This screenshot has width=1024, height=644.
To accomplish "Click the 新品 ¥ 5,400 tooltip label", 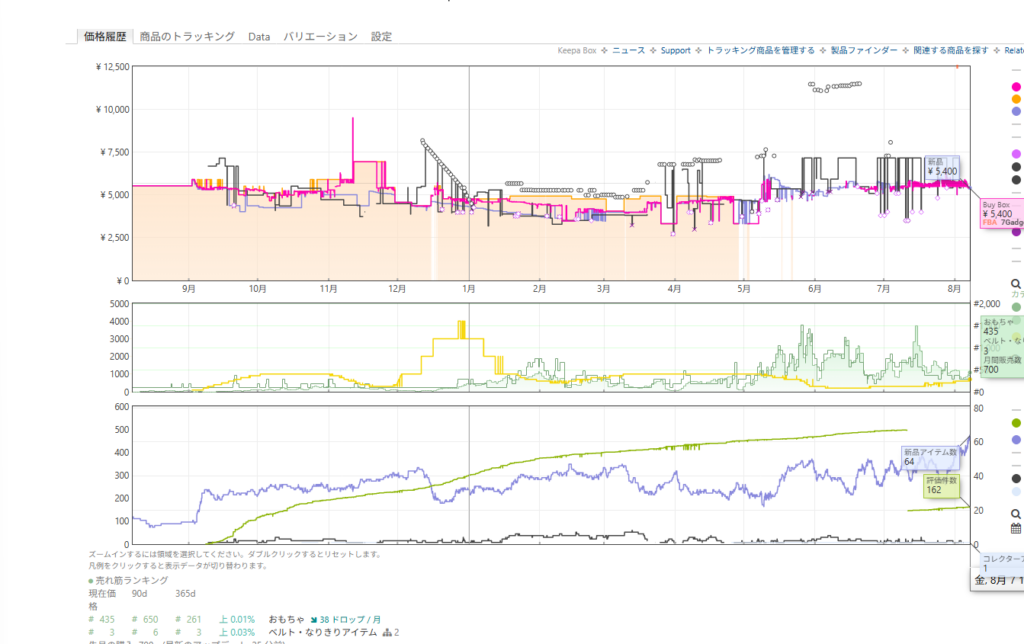I will (942, 167).
